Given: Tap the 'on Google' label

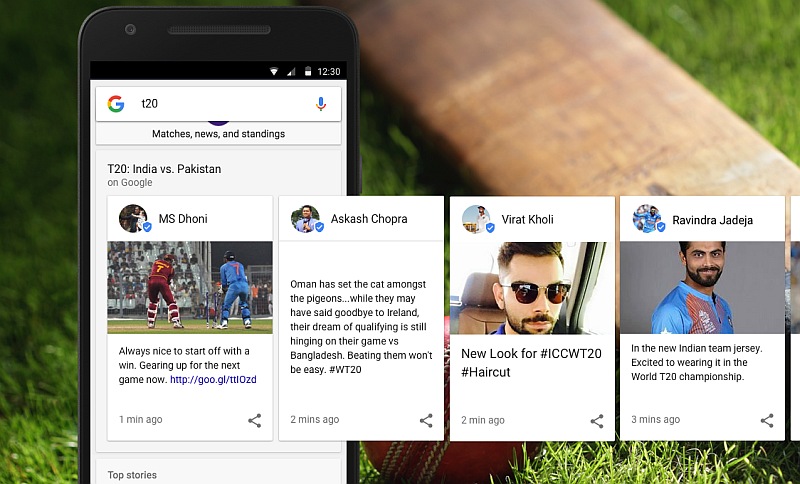Looking at the screenshot, I should click(x=130, y=183).
